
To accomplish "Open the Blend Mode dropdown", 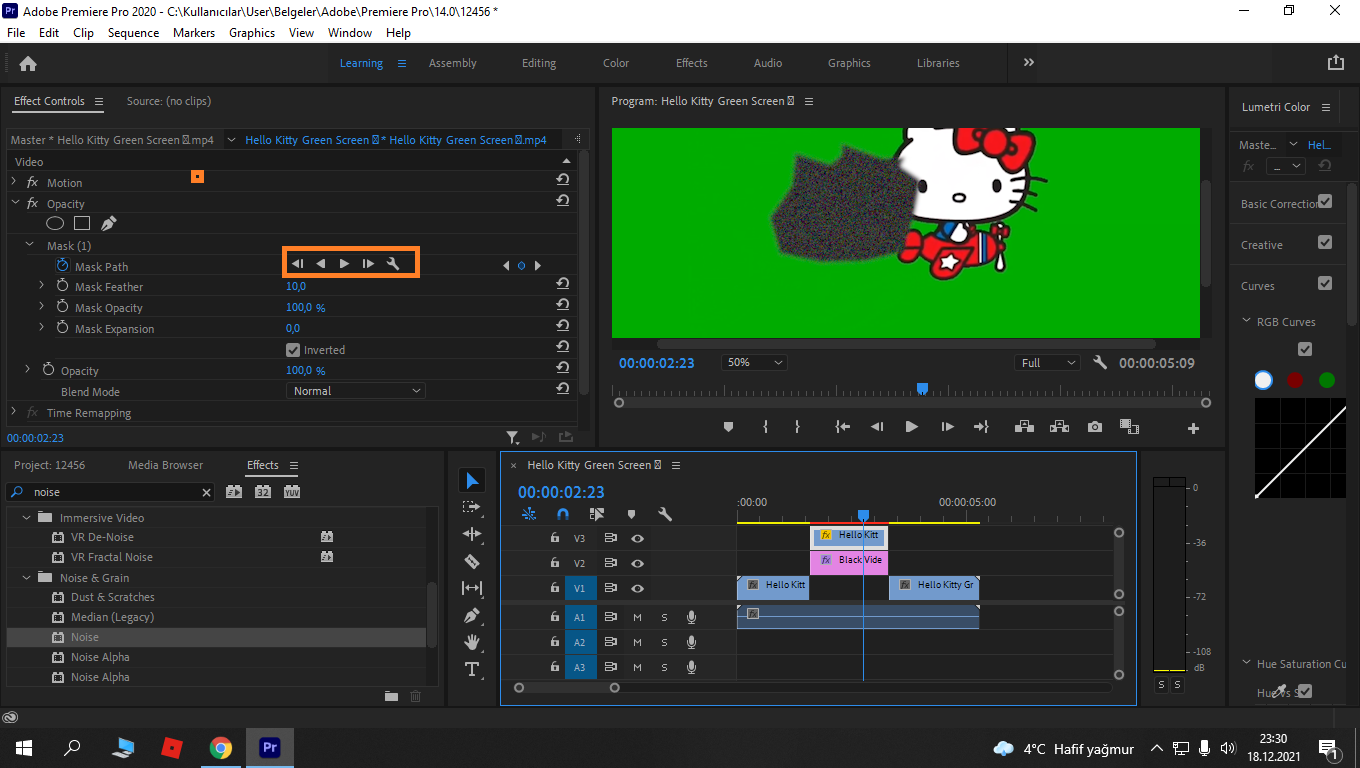I will [x=355, y=391].
